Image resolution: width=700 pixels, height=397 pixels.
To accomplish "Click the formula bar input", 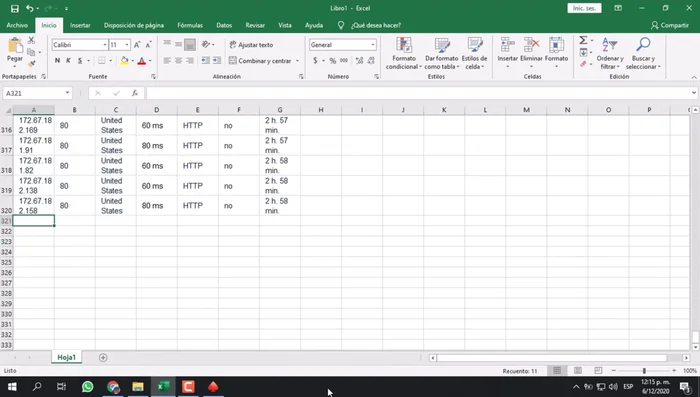I will (x=417, y=93).
